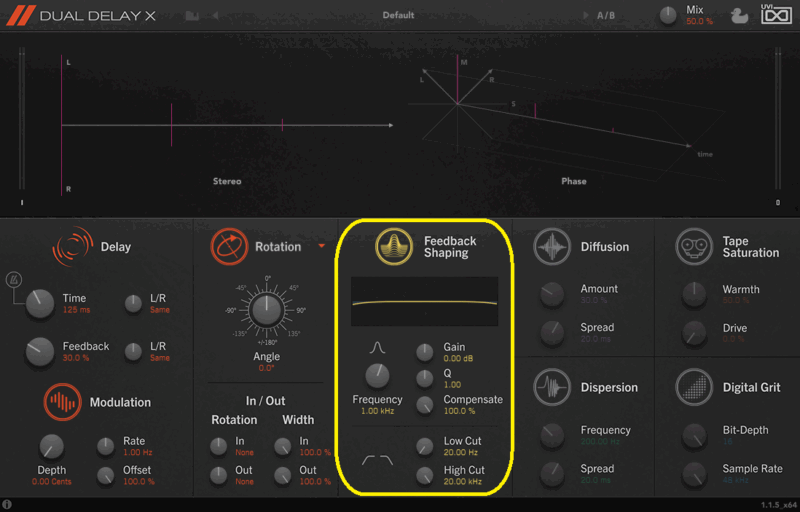The height and width of the screenshot is (512, 800).
Task: Toggle the Feedback Shaping module icon
Action: (394, 247)
